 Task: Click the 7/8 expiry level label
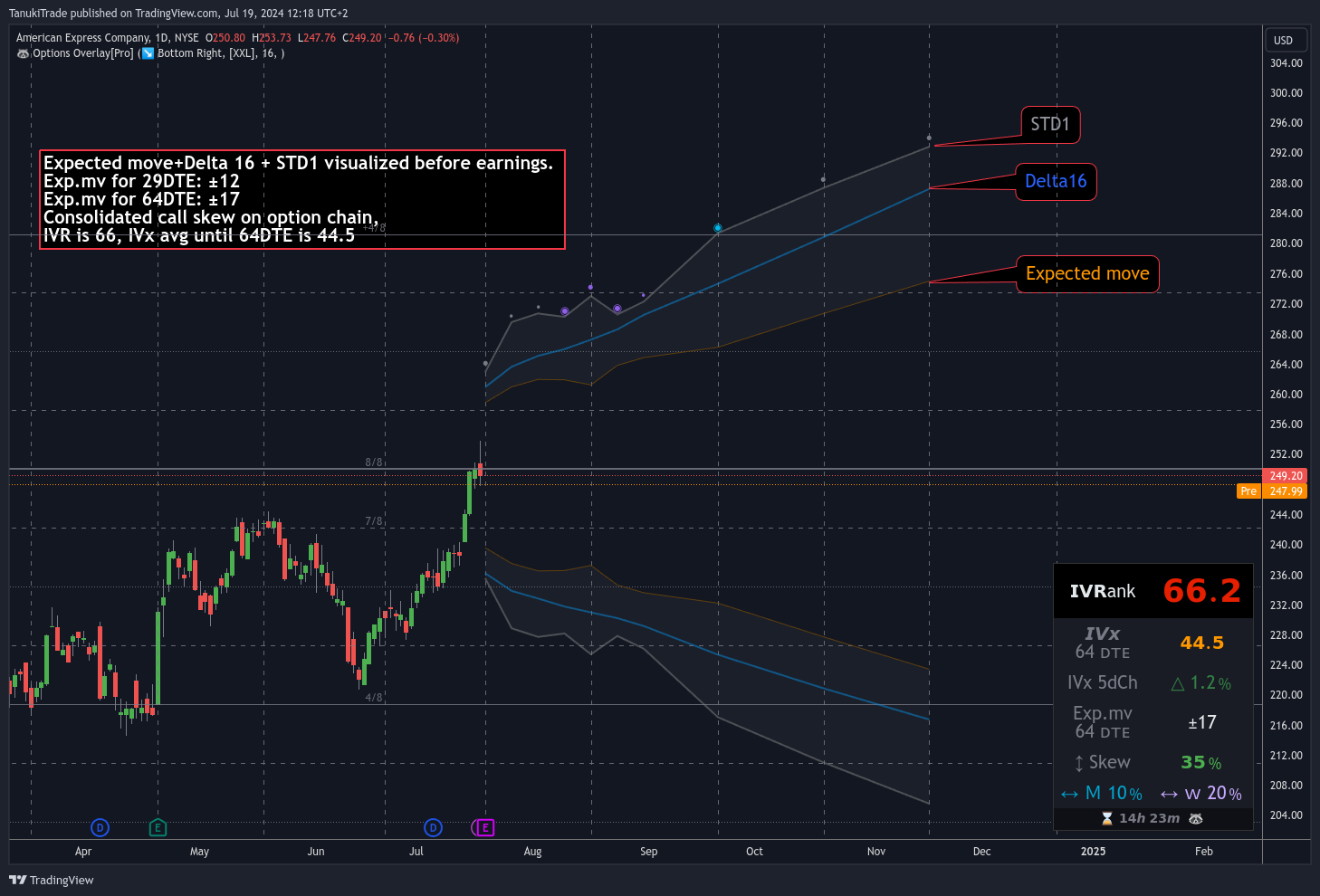(373, 521)
